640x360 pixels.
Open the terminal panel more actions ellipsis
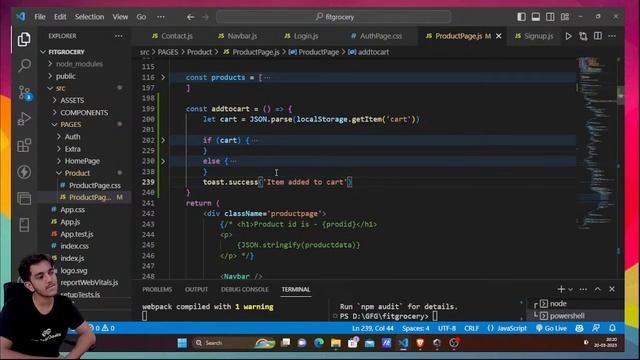pyautogui.click(x=583, y=289)
